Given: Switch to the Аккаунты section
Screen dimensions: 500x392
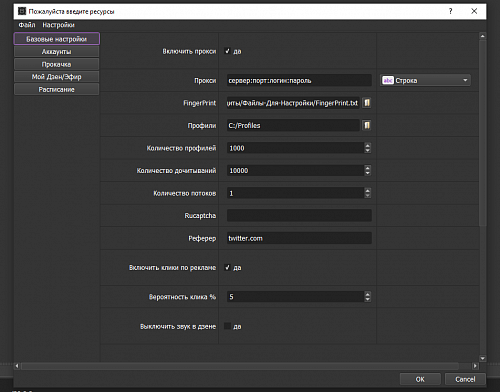Looking at the screenshot, I should 57,52.
